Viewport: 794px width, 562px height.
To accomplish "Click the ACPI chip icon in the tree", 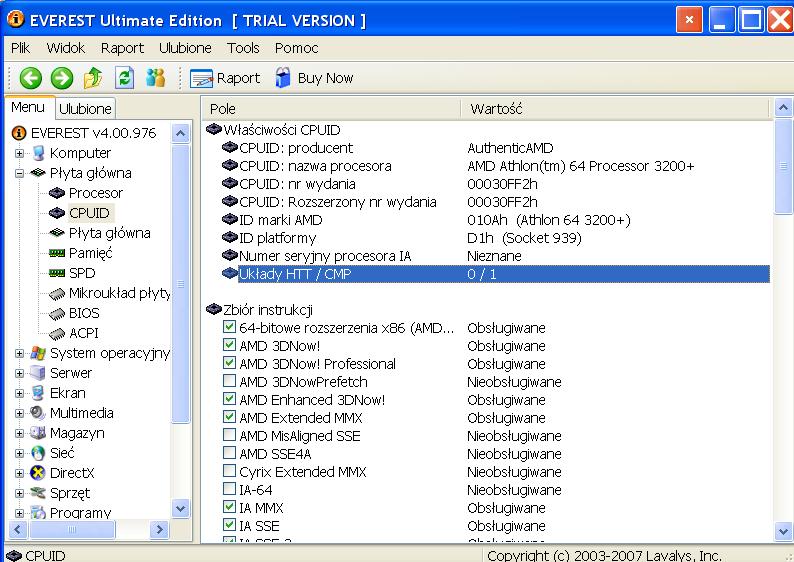I will pyautogui.click(x=57, y=333).
